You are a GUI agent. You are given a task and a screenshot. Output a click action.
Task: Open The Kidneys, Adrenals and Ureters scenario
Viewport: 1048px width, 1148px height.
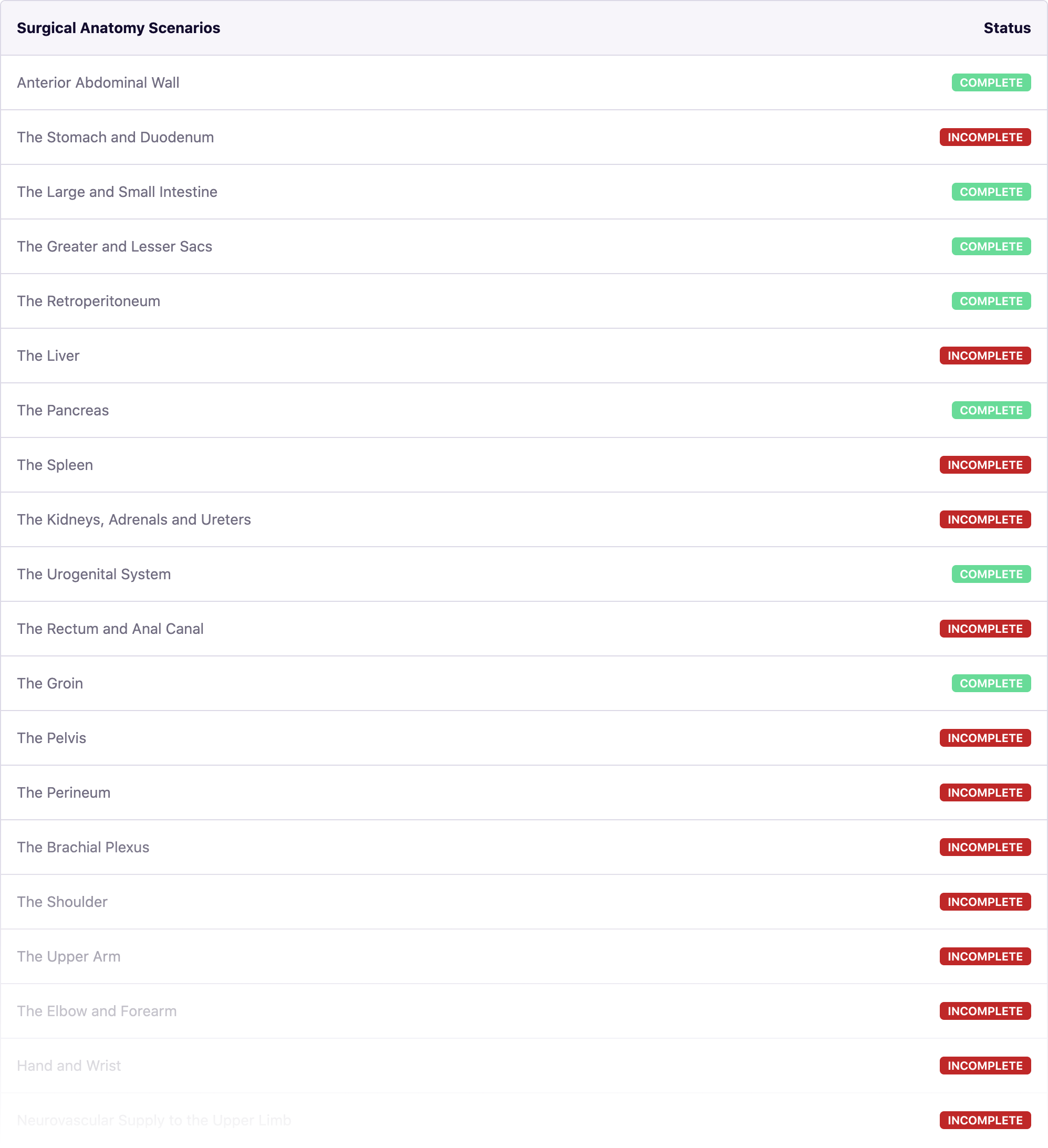point(133,520)
